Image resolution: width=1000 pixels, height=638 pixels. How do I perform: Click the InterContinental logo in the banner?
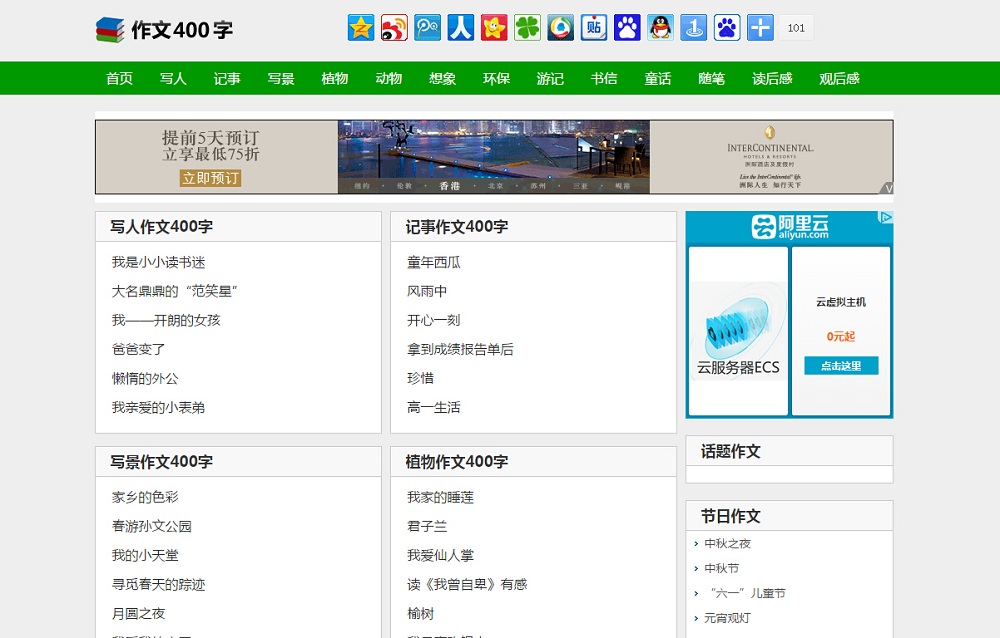click(x=770, y=144)
